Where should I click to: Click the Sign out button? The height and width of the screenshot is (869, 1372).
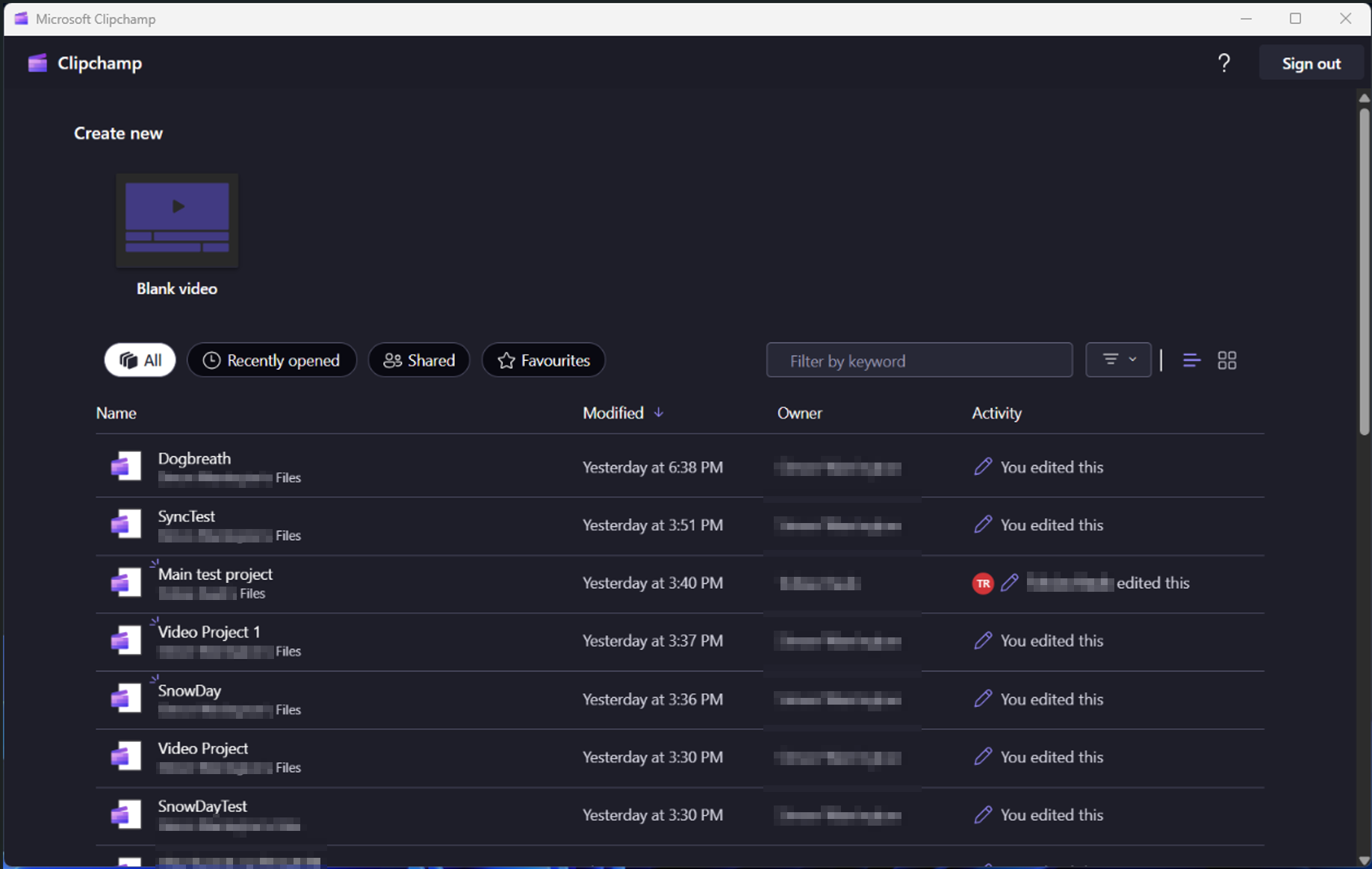pyautogui.click(x=1311, y=64)
